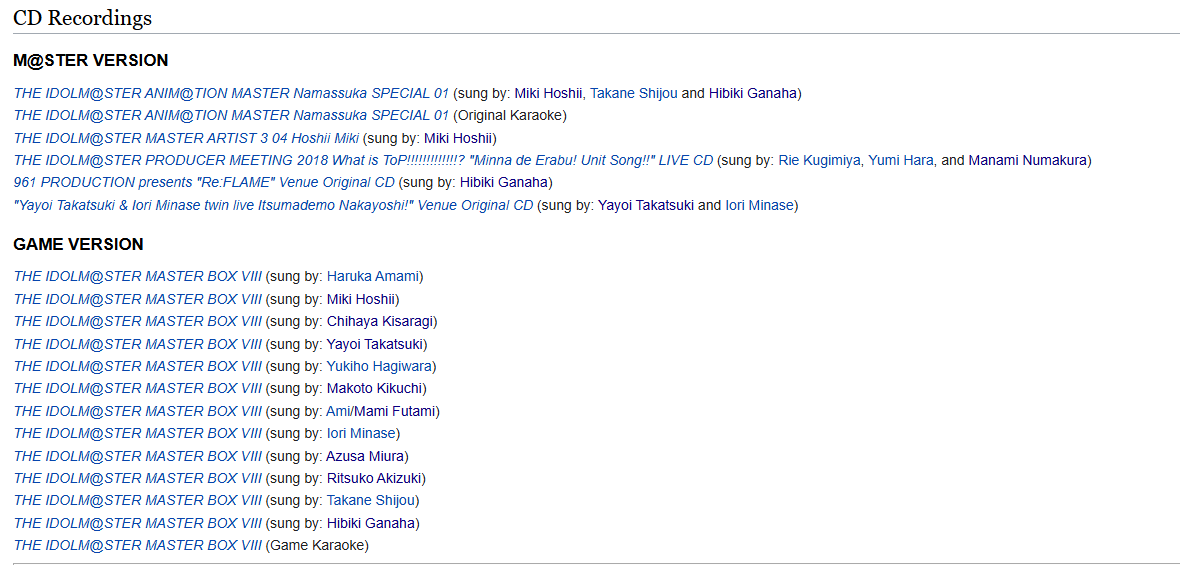
Task: Open MASTER ARTIST 3 04 Hoshii Miki link
Action: 187,138
